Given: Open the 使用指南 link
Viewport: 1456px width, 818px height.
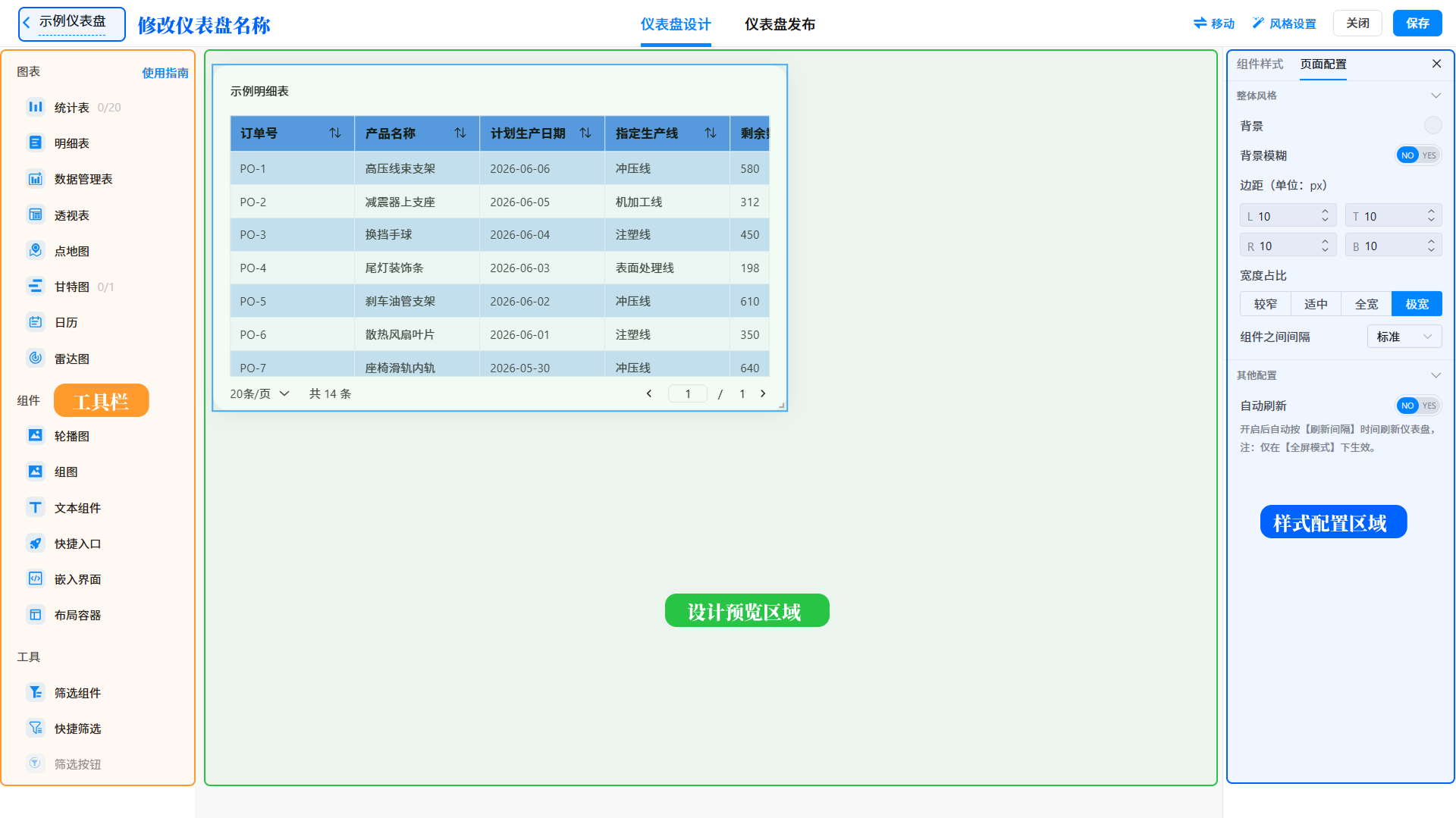Looking at the screenshot, I should pos(165,73).
